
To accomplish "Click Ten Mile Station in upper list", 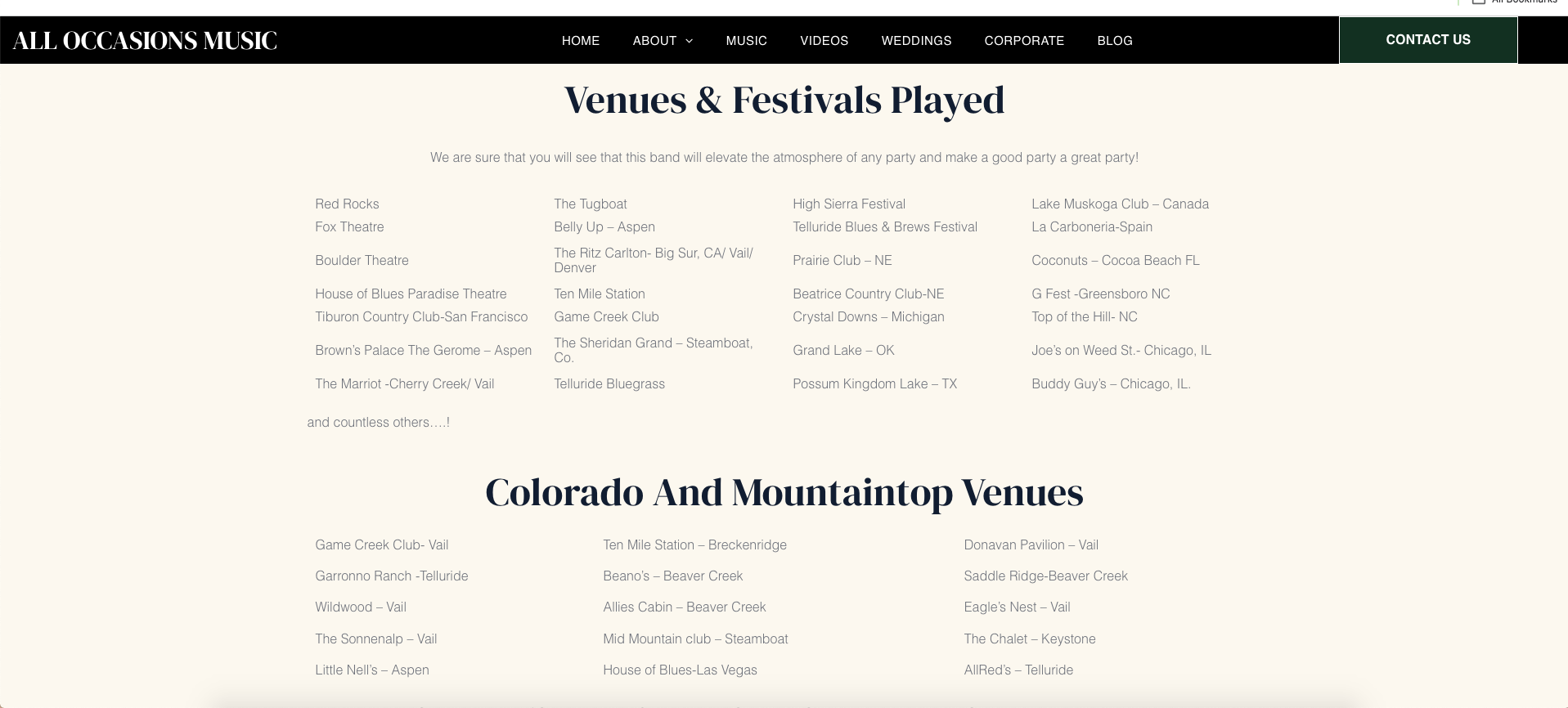I will click(x=600, y=294).
